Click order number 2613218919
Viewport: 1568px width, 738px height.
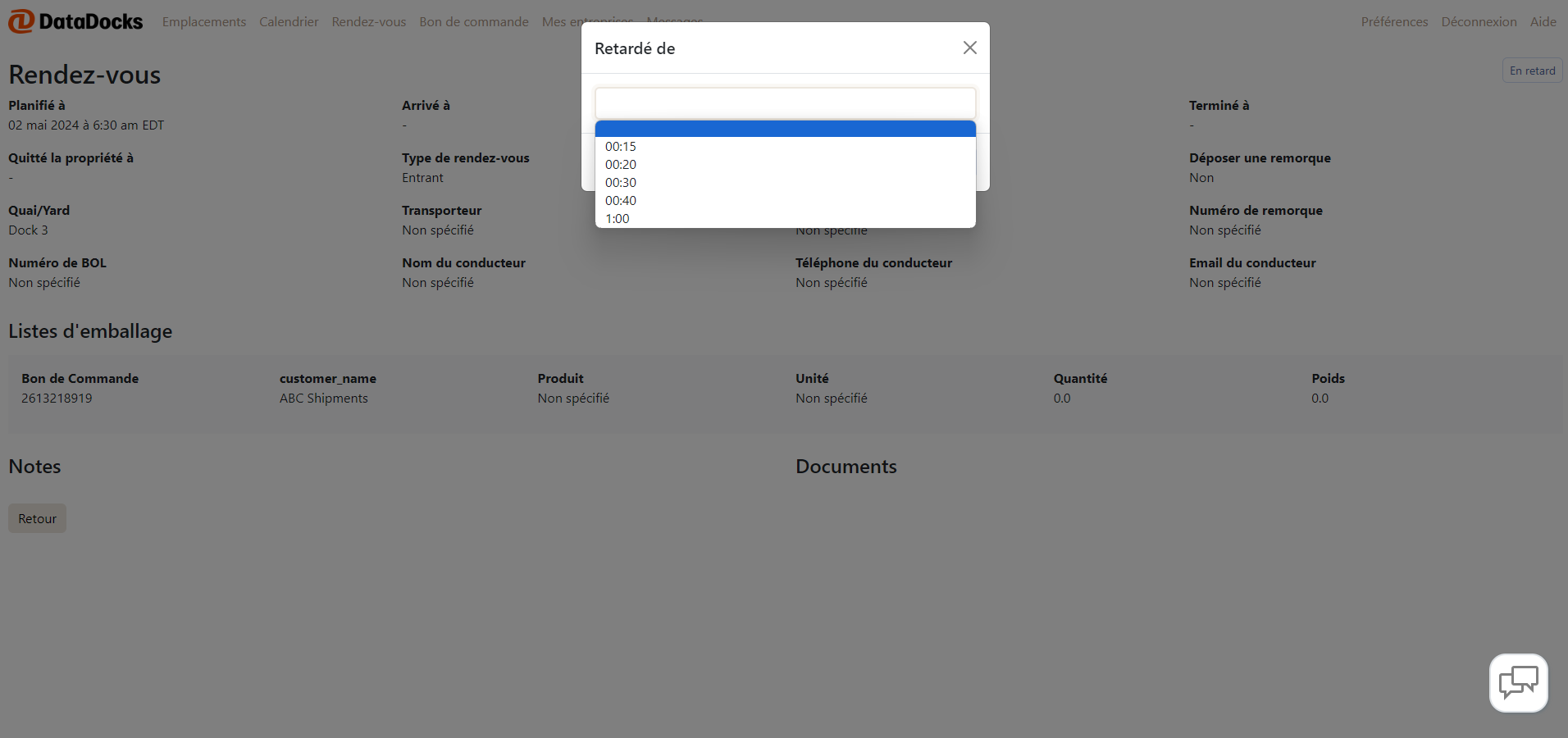57,398
